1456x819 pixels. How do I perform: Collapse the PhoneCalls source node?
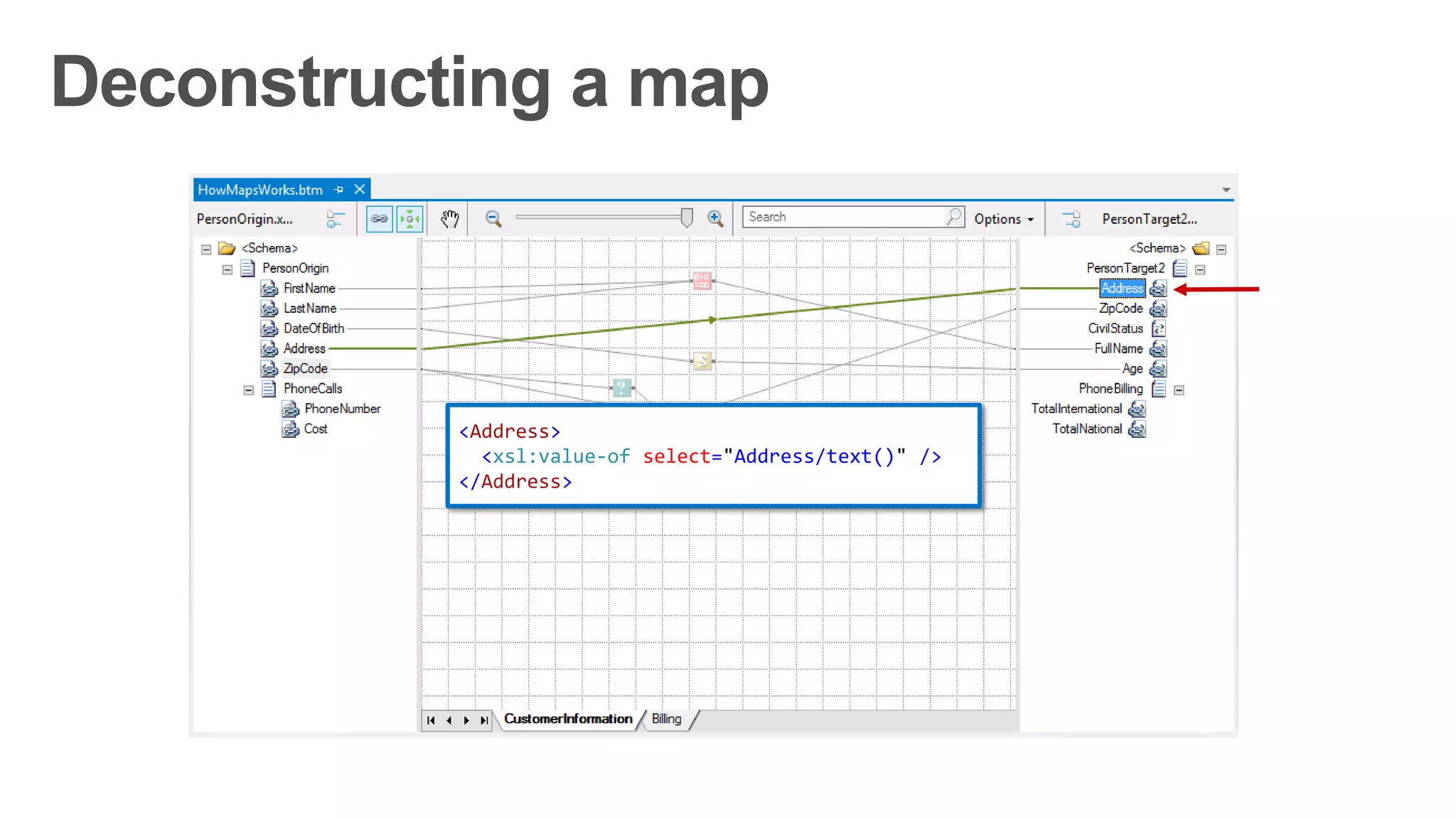248,390
